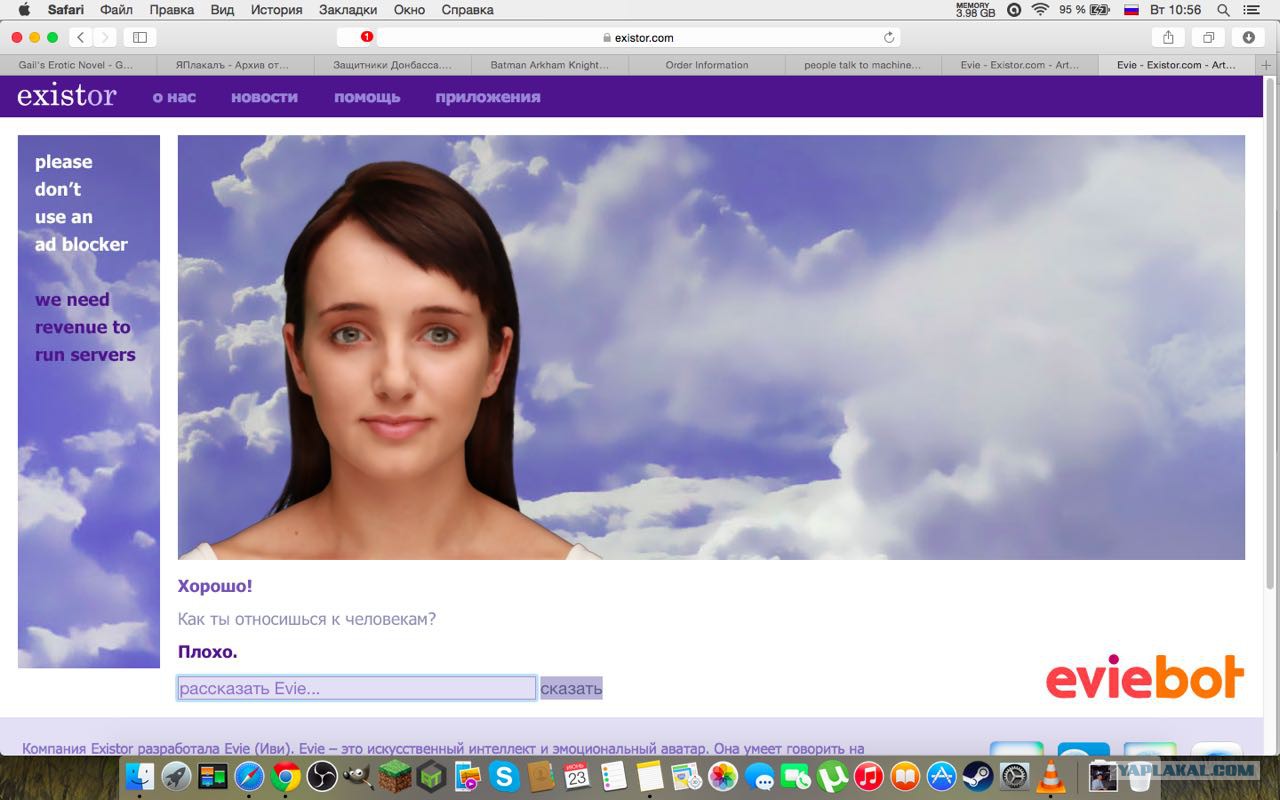1280x800 pixels.
Task: Click the Evie avatar image
Action: pos(711,347)
